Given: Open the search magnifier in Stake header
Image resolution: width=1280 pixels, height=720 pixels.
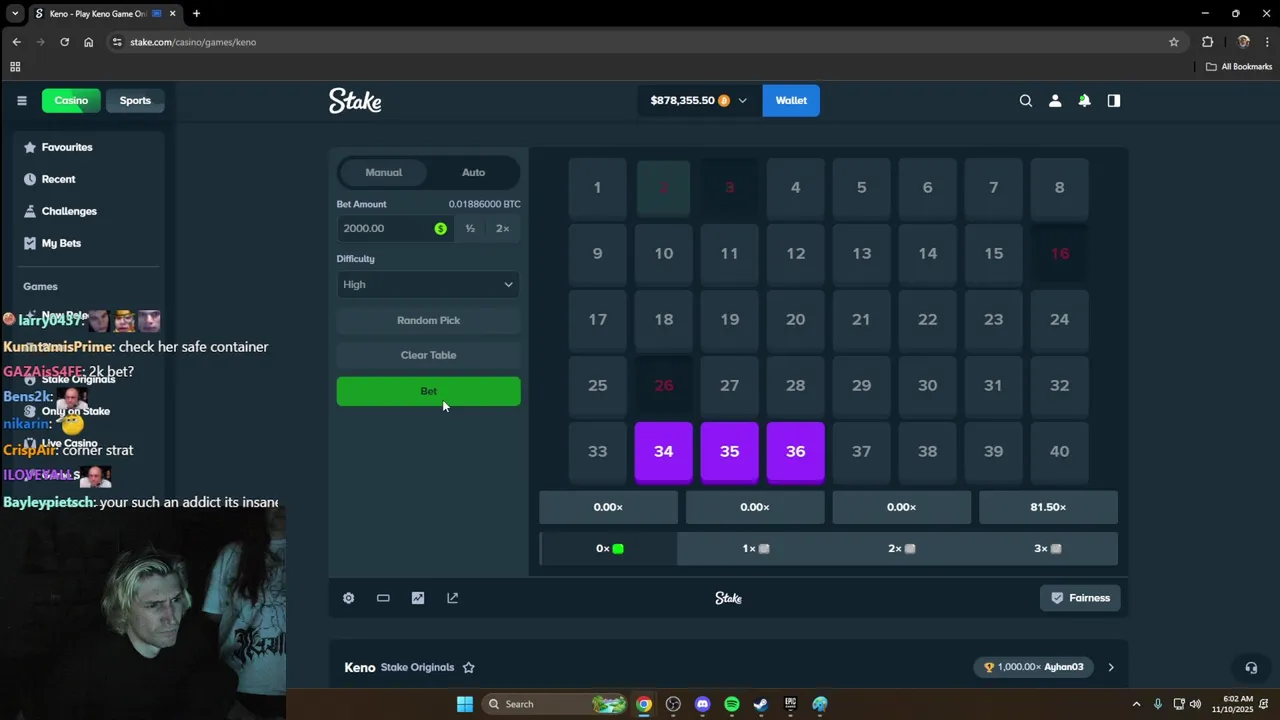Looking at the screenshot, I should 1025,100.
